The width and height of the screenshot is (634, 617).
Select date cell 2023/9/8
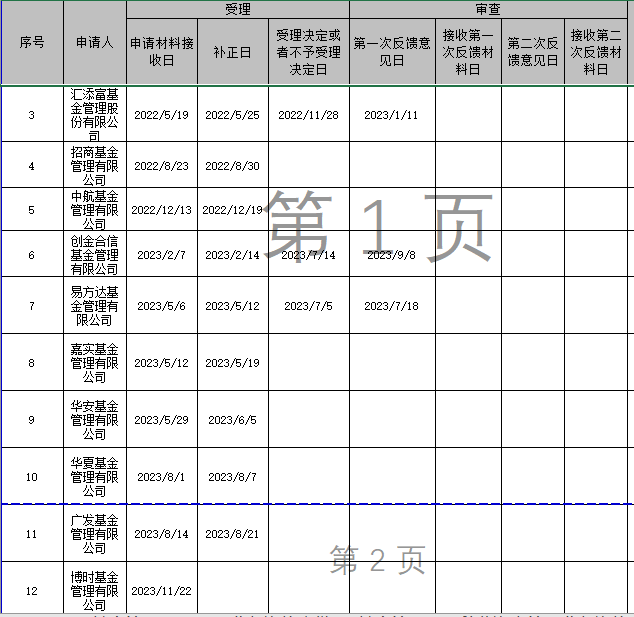391,255
